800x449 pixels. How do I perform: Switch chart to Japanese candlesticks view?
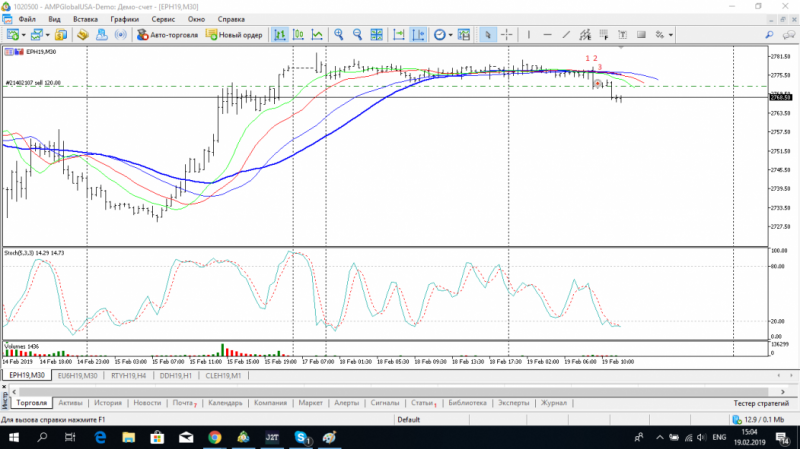[x=298, y=35]
